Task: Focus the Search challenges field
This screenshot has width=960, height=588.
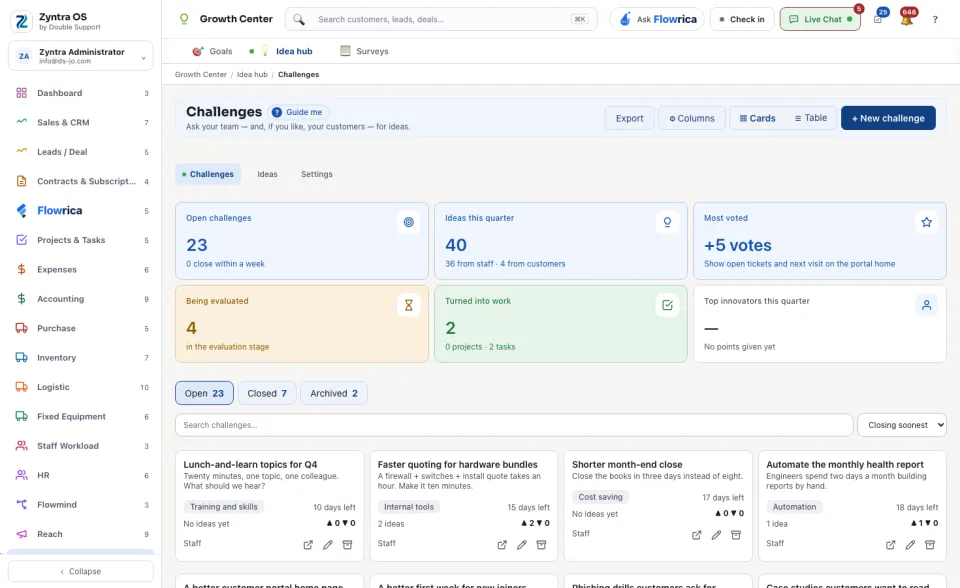Action: [x=514, y=425]
